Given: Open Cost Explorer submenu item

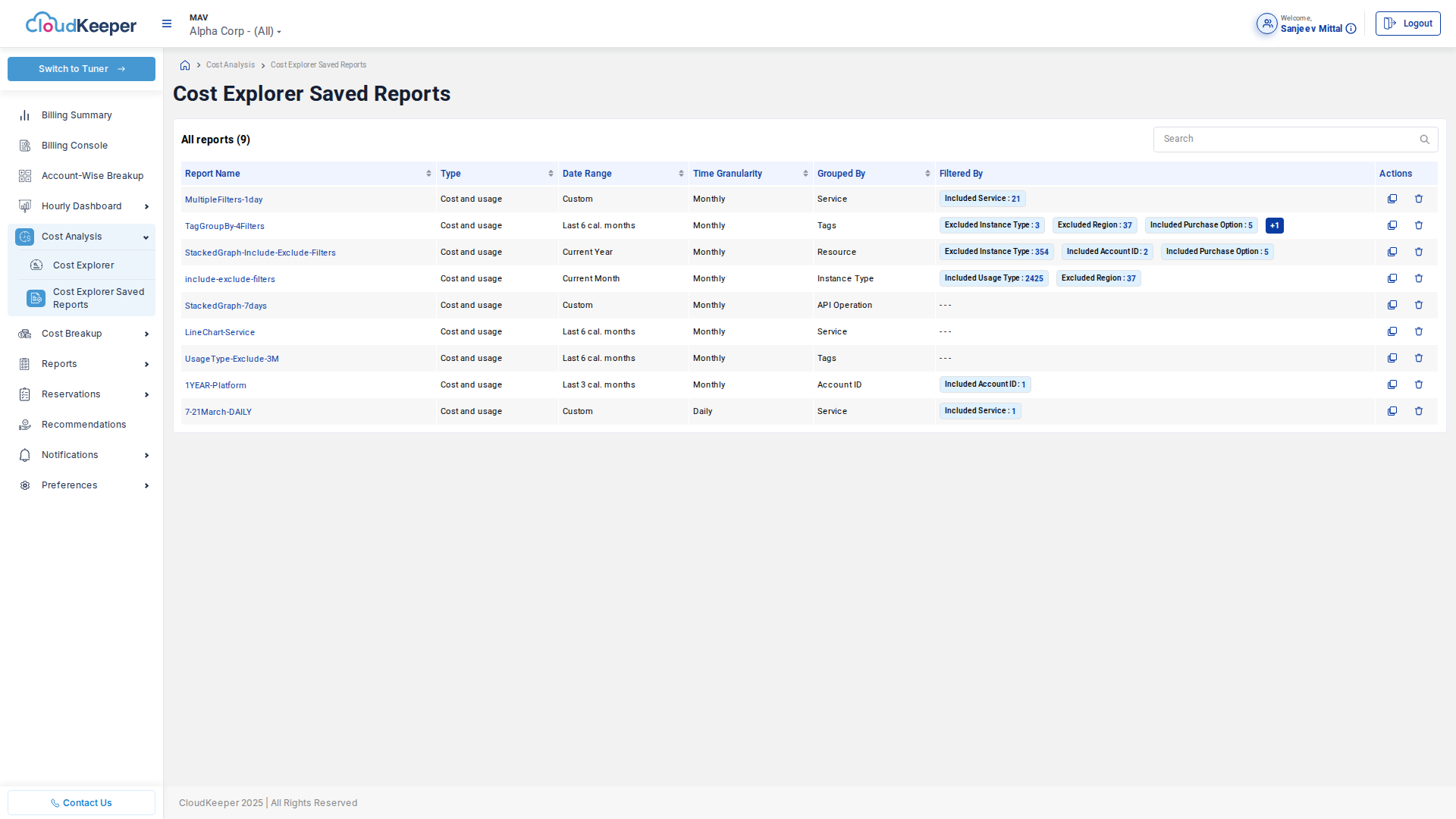Looking at the screenshot, I should click(x=83, y=265).
